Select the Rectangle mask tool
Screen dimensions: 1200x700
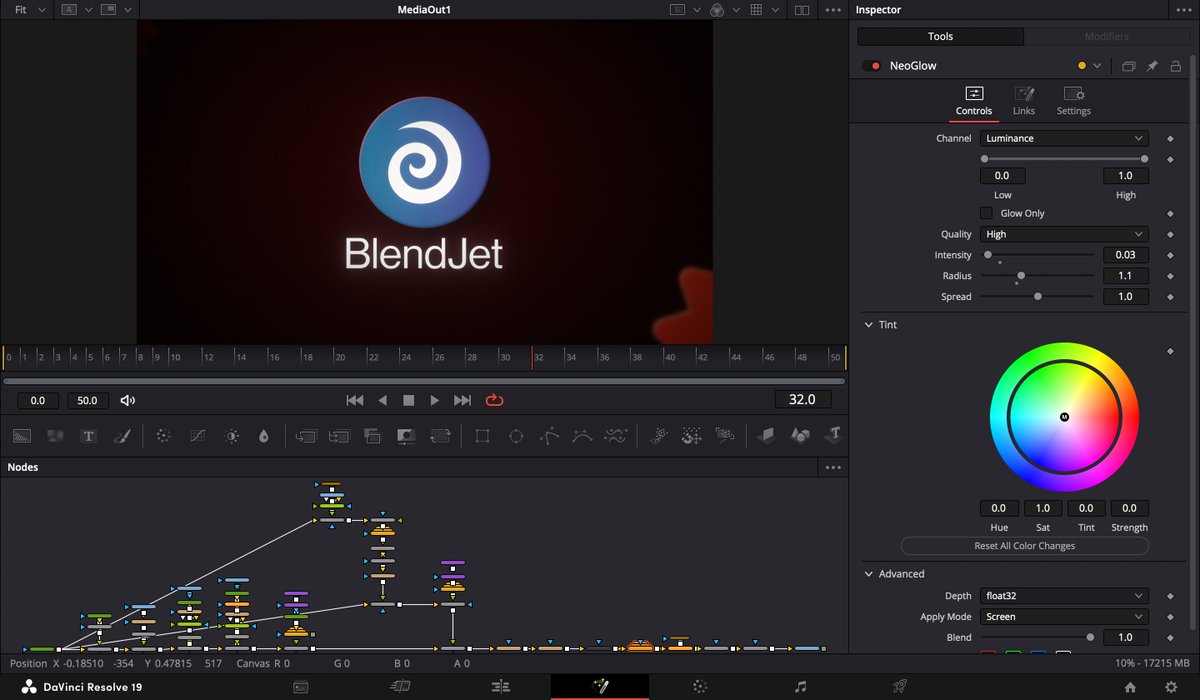483,436
